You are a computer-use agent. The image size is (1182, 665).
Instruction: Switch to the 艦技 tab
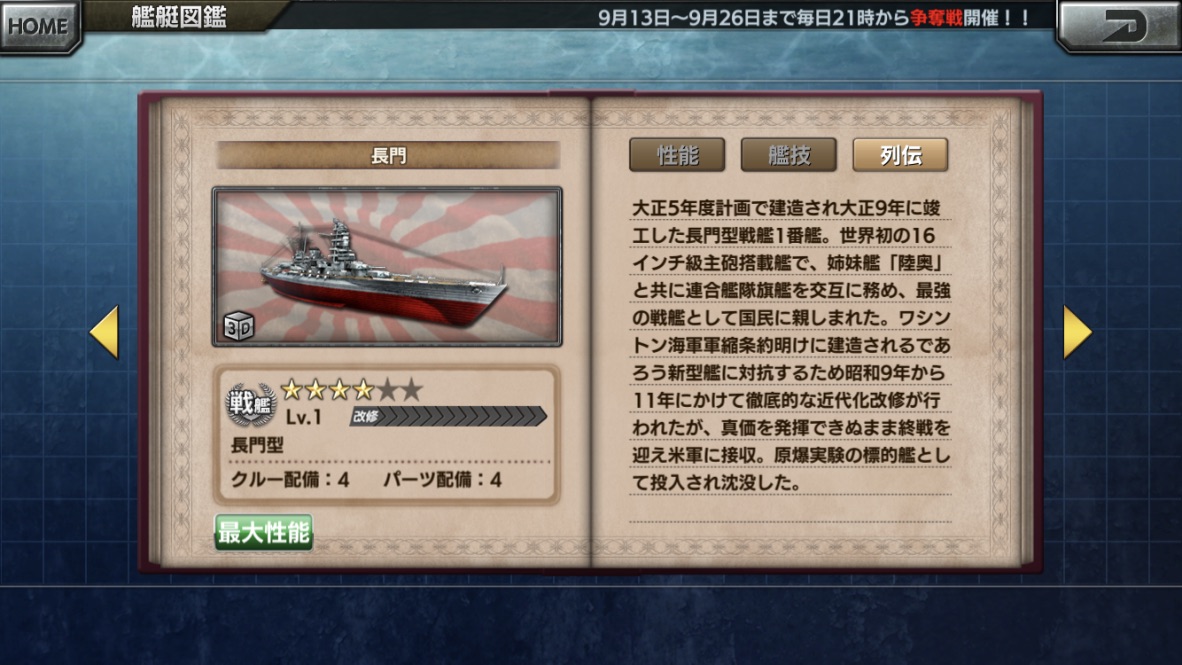[789, 155]
